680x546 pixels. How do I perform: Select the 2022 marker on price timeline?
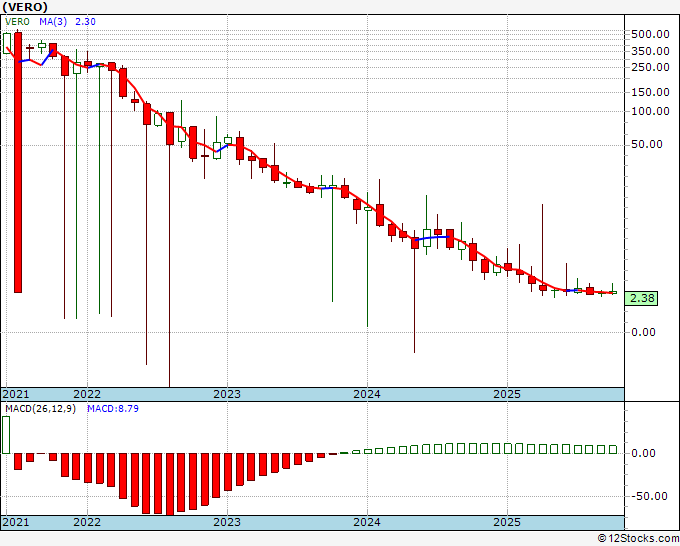[87, 394]
